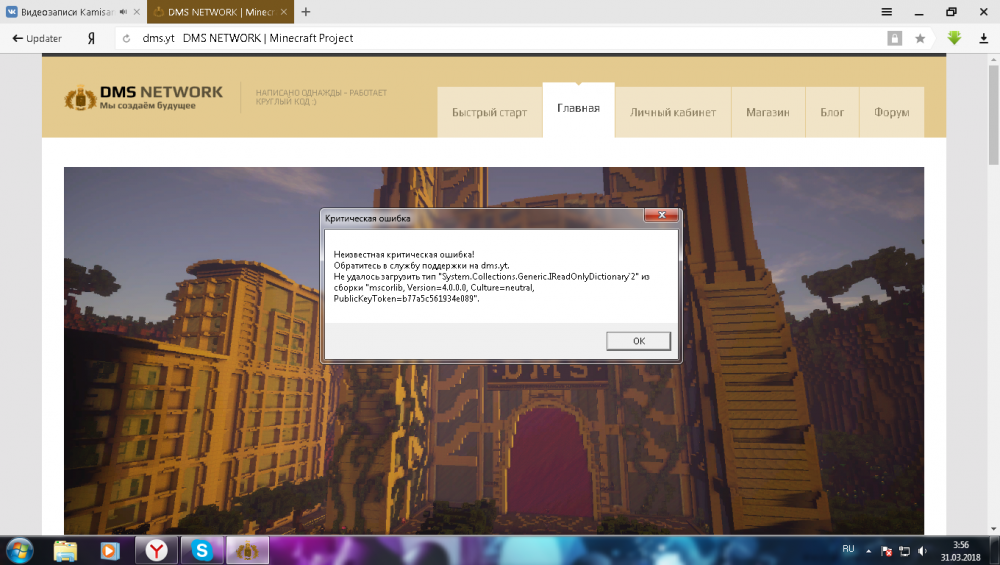This screenshot has height=565, width=1000.
Task: Open the Windows Start menu
Action: point(20,550)
